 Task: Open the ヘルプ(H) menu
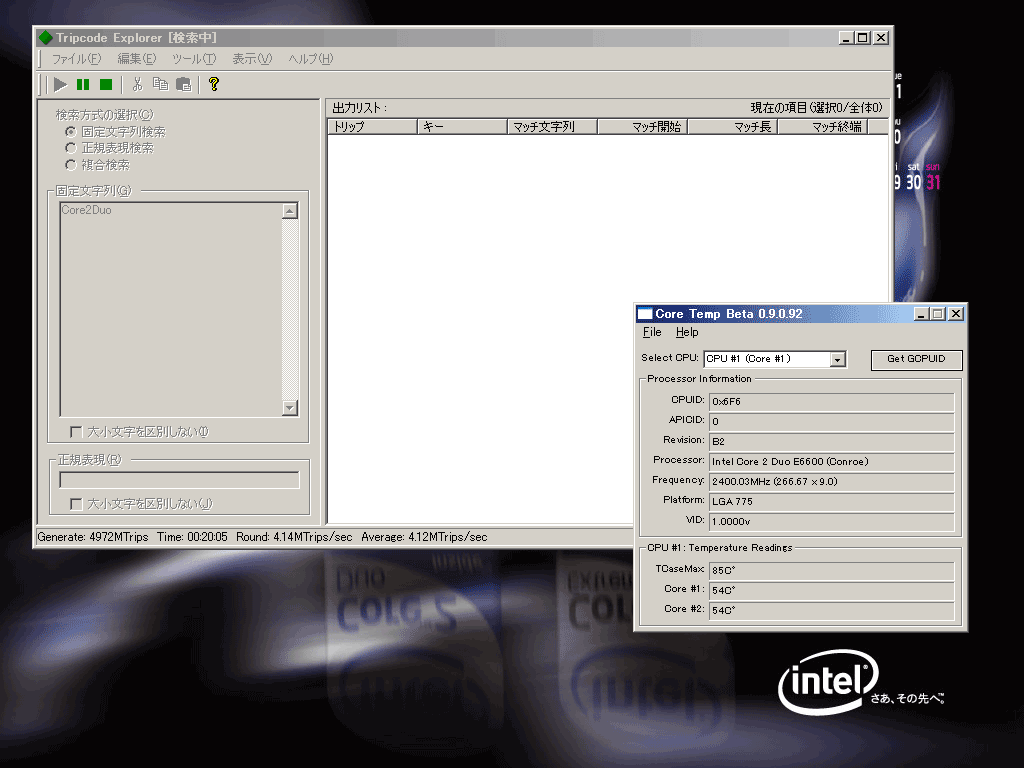click(310, 59)
